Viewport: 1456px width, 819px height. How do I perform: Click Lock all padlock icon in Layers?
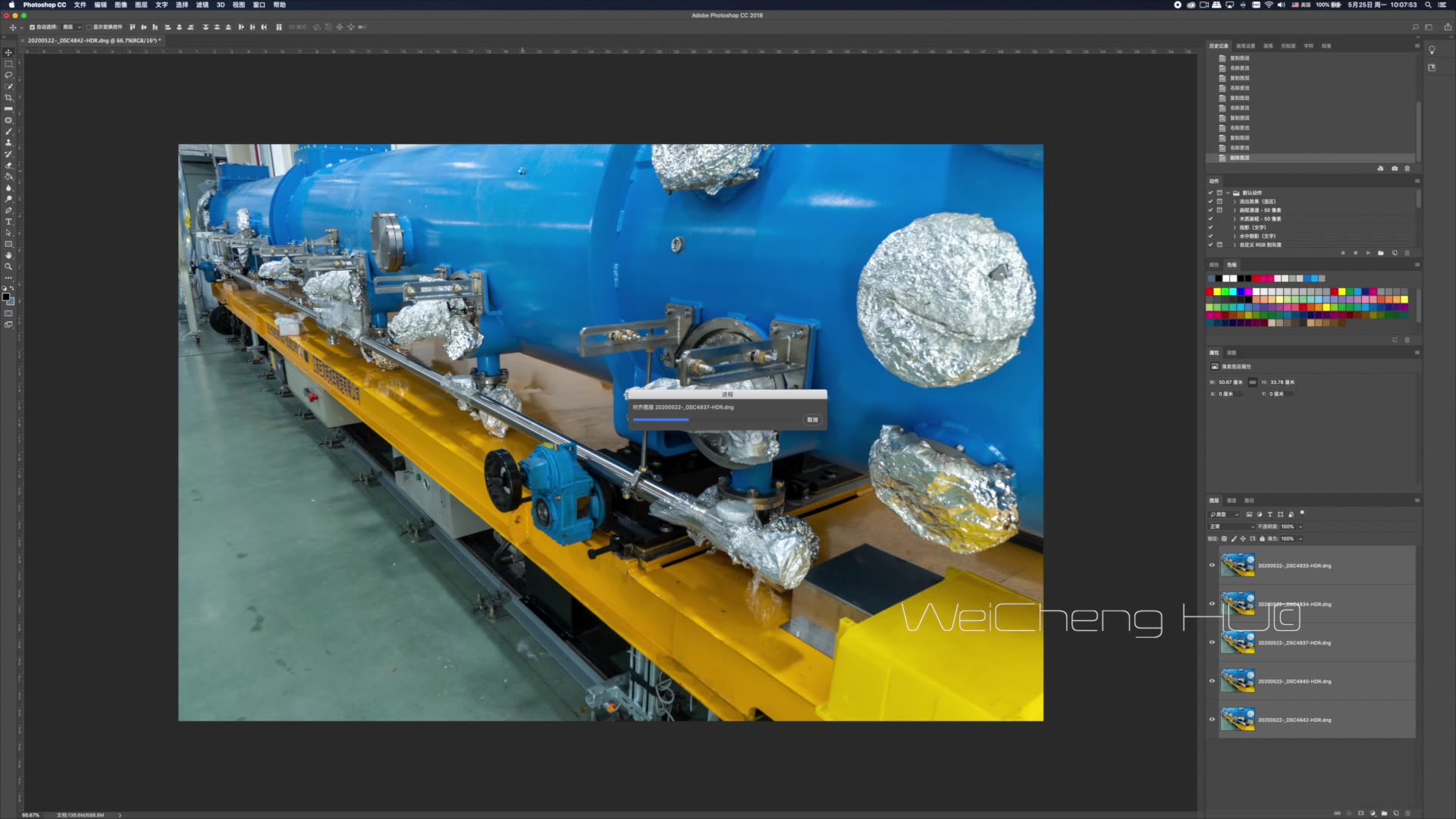point(1262,538)
